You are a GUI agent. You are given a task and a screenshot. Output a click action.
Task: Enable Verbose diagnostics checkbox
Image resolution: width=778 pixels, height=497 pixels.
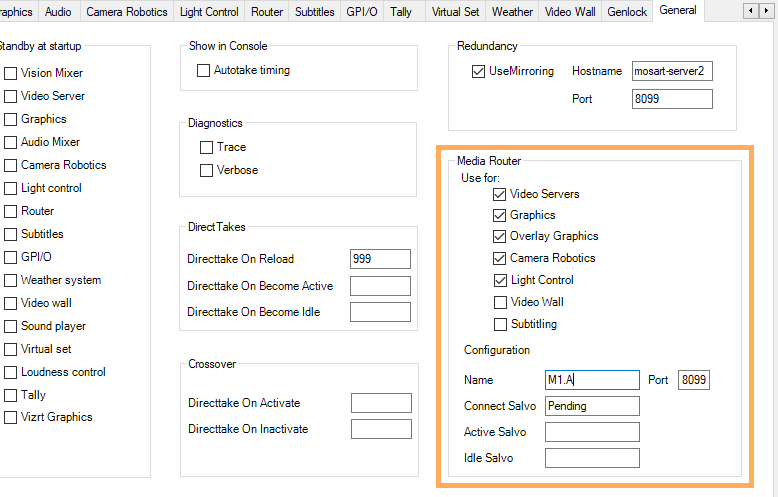click(207, 170)
